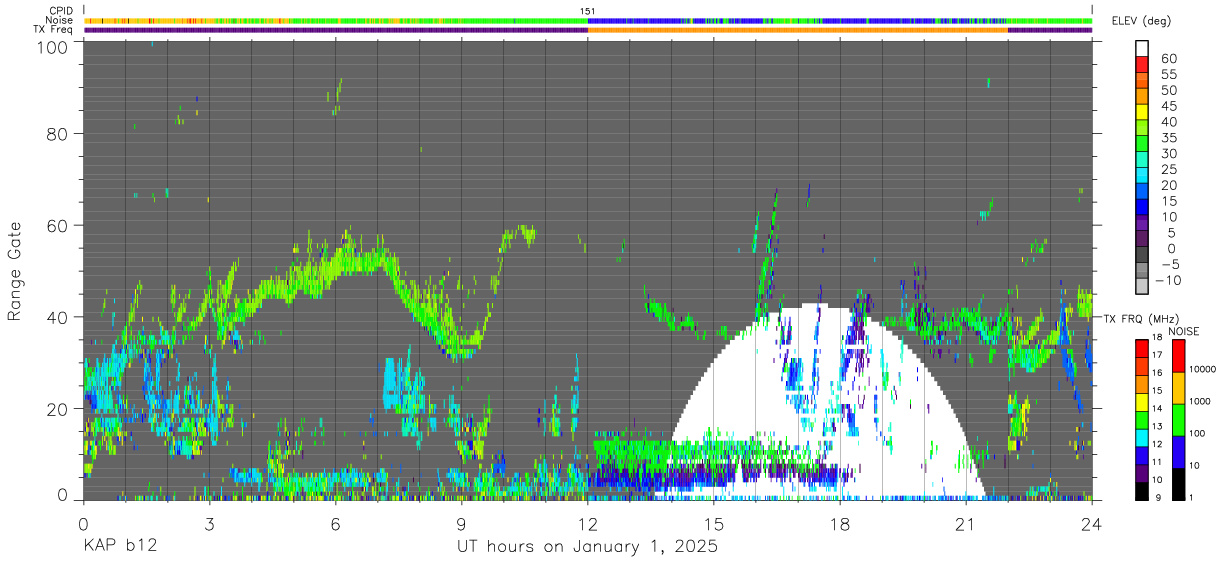This screenshot has height=567, width=1228.
Task: Click NOISE tick label 1
Action: click(x=1192, y=498)
